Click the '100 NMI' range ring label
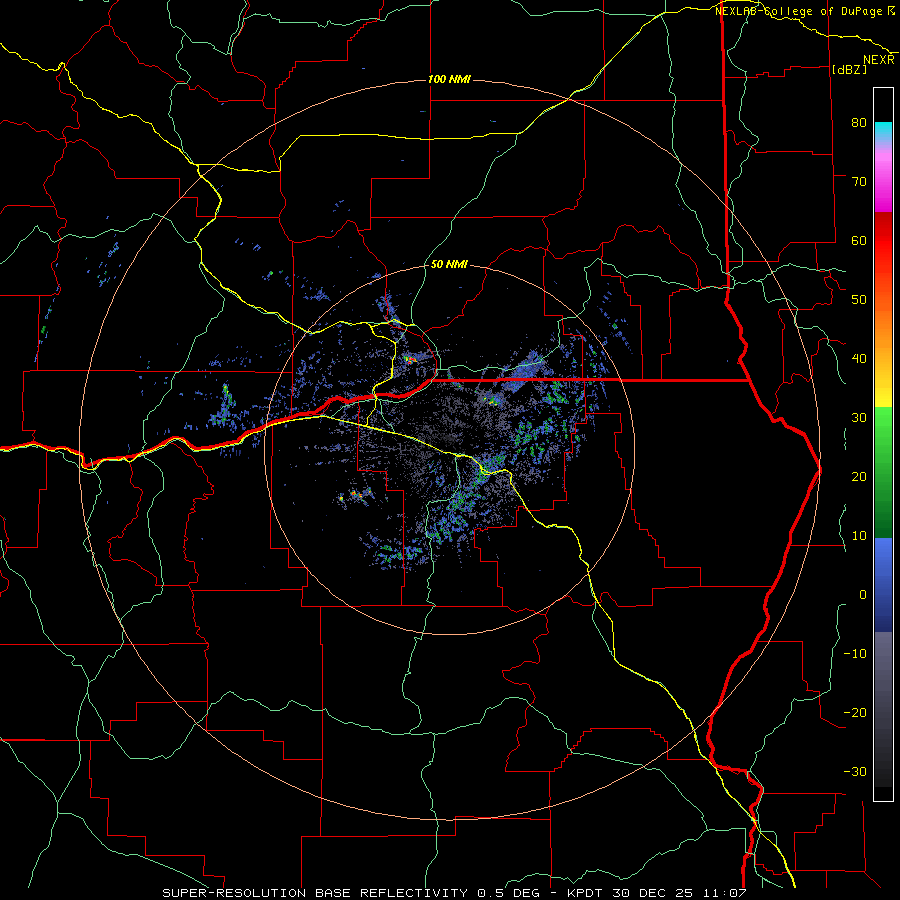 coord(449,79)
